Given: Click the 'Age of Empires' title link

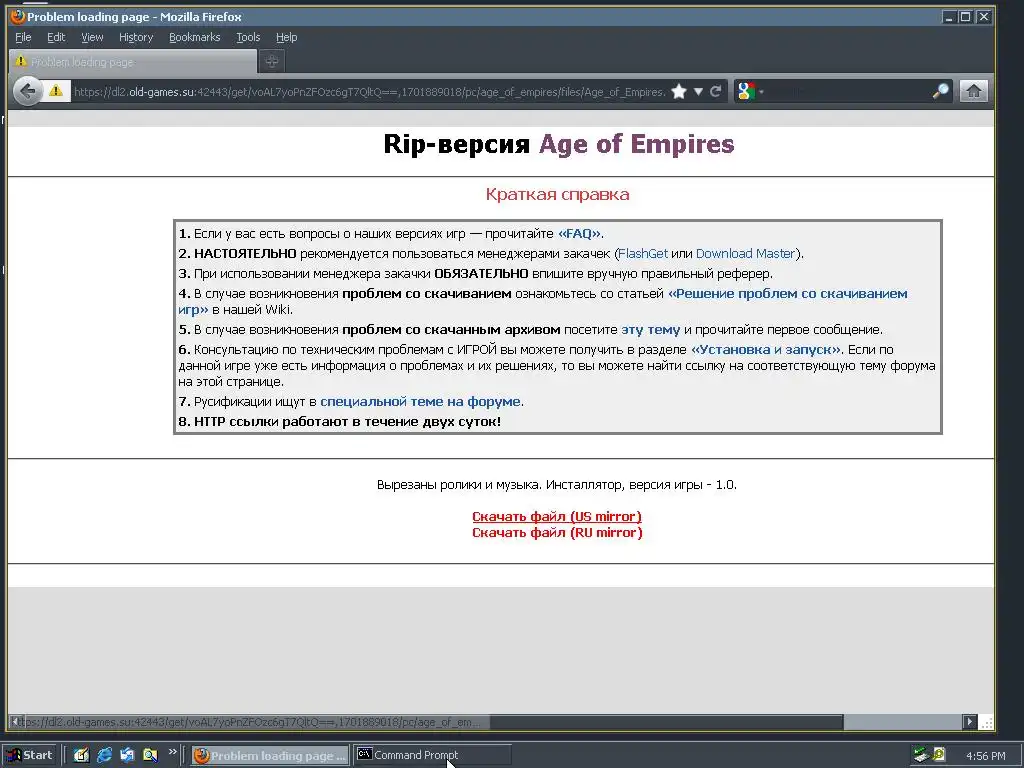Looking at the screenshot, I should pos(637,144).
